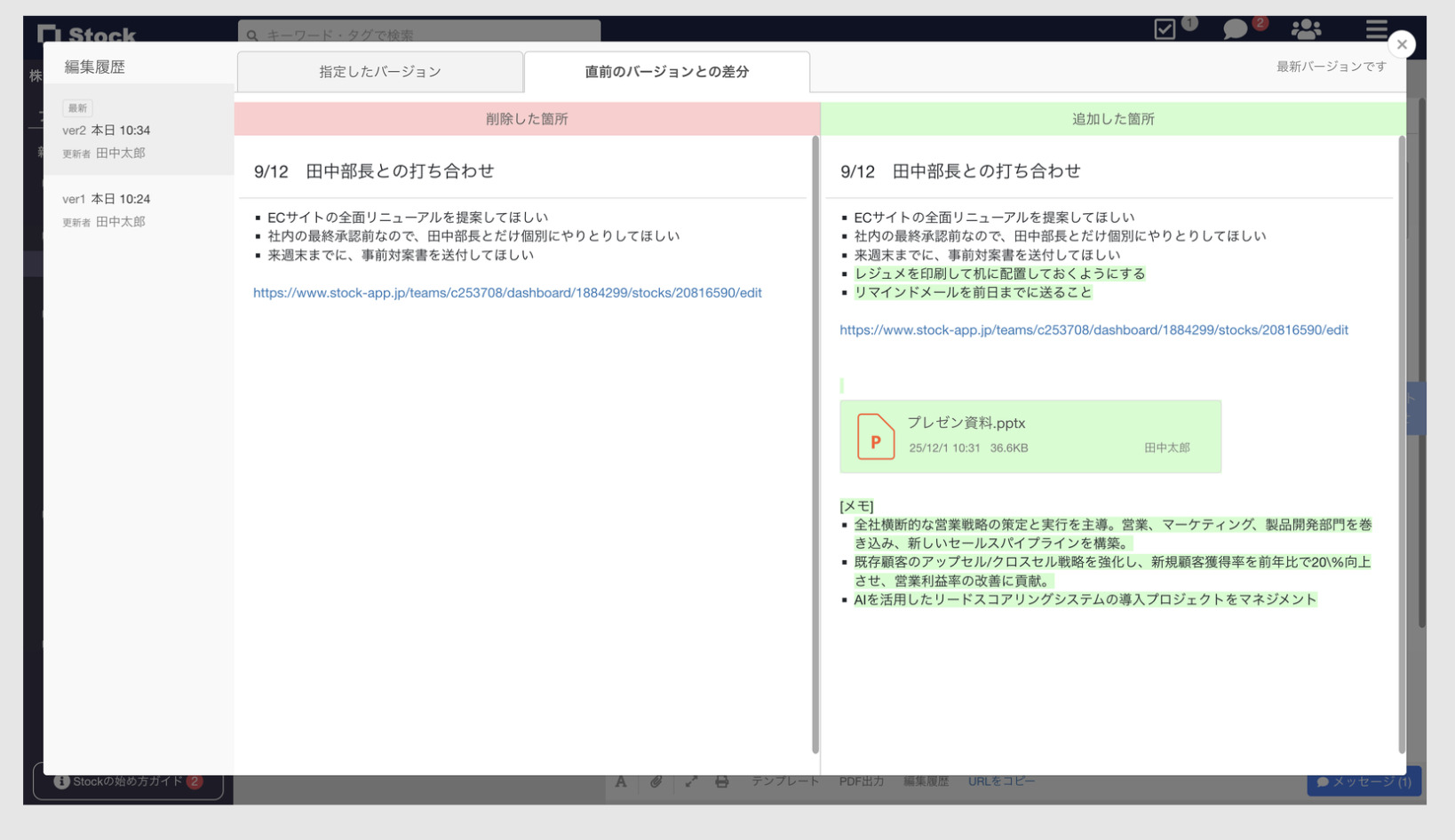Click the メッセージ button
The height and width of the screenshot is (840, 1455).
tap(1364, 781)
